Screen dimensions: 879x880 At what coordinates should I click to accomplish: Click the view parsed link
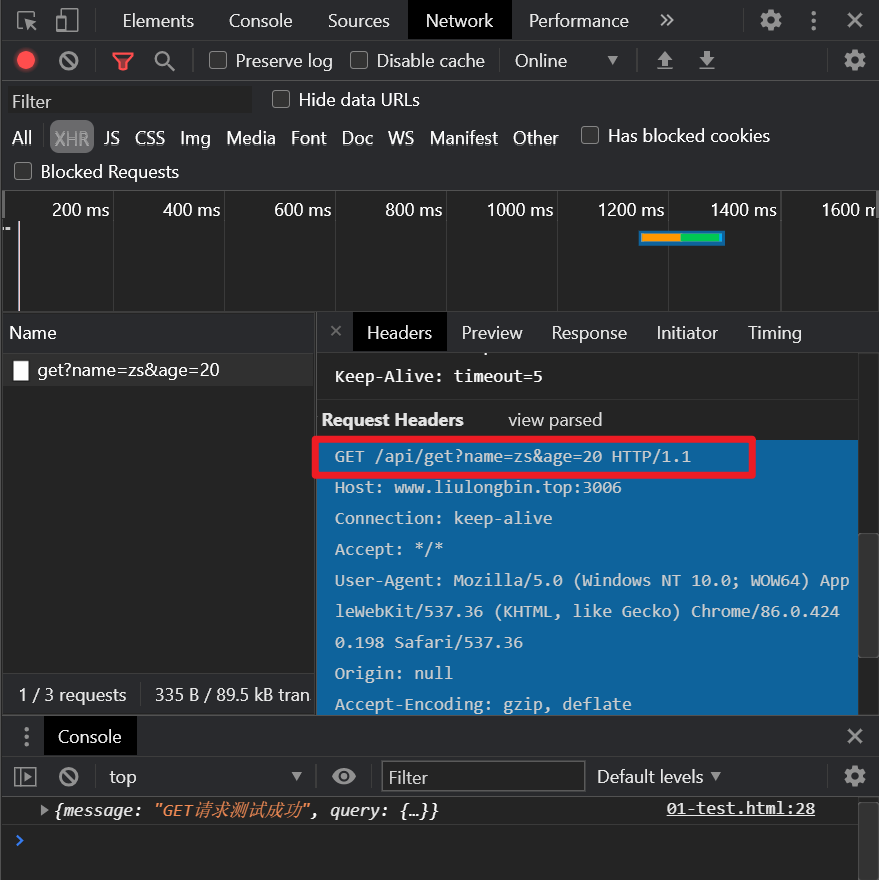click(x=555, y=420)
